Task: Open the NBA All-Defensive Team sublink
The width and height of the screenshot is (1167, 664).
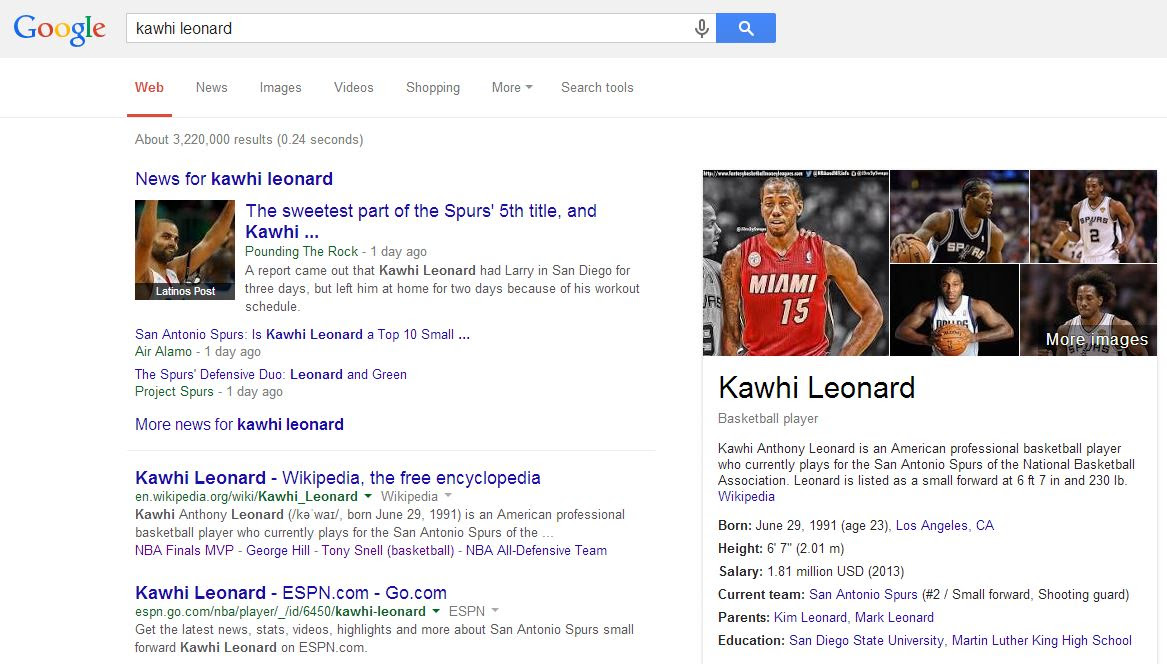Action: [x=536, y=551]
